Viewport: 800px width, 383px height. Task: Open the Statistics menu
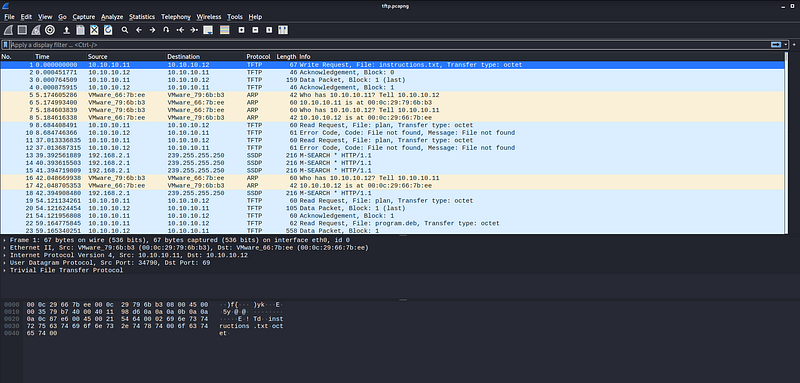[142, 17]
